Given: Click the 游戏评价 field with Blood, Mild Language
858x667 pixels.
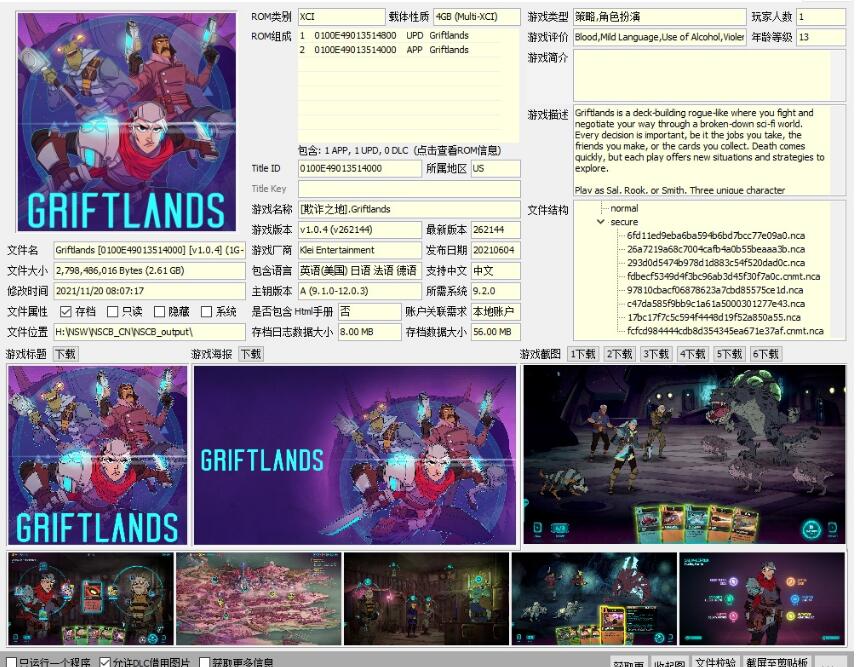Looking at the screenshot, I should click(660, 37).
